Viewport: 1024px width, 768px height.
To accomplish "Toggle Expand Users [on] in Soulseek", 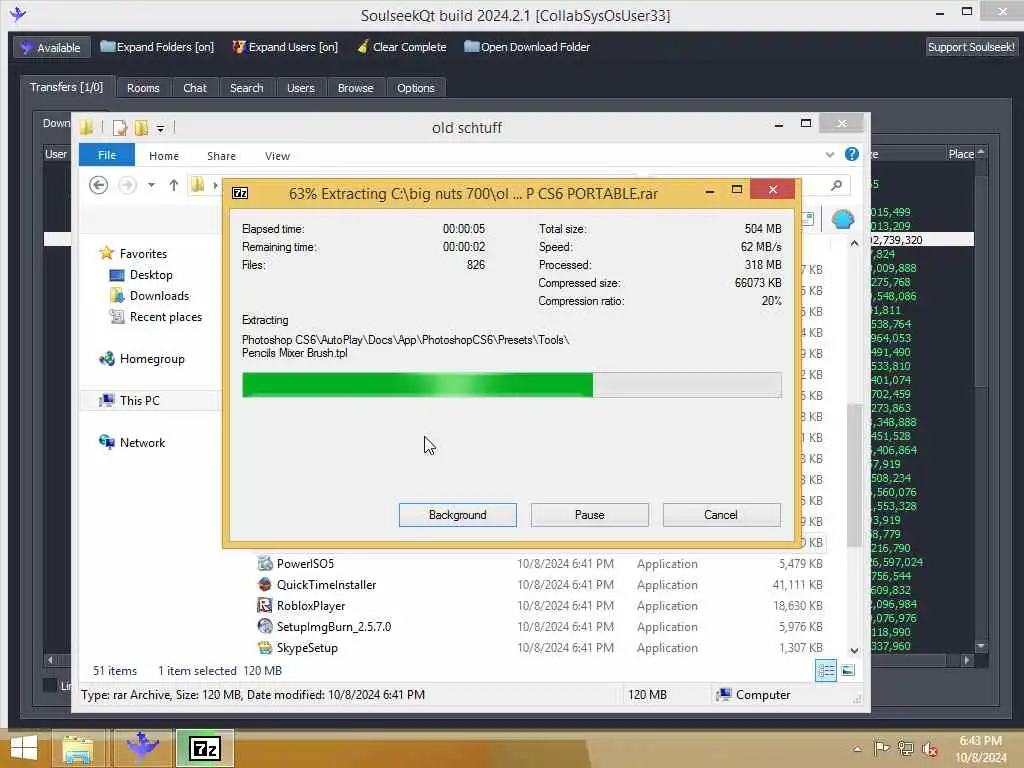I will pos(285,47).
